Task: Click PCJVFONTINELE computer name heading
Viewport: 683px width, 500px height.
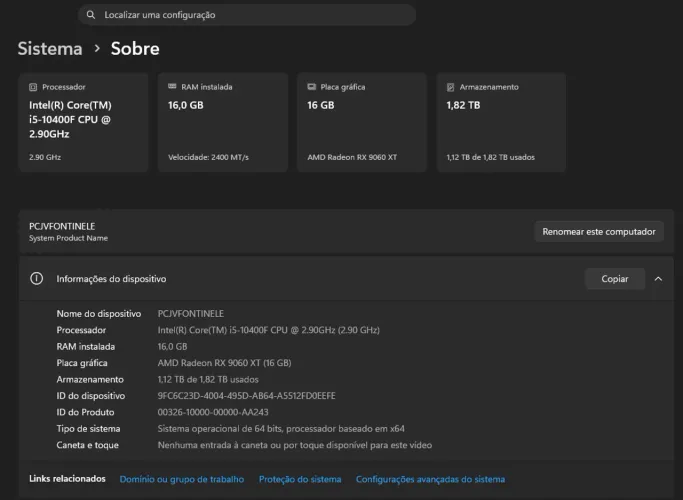Action: pos(62,226)
